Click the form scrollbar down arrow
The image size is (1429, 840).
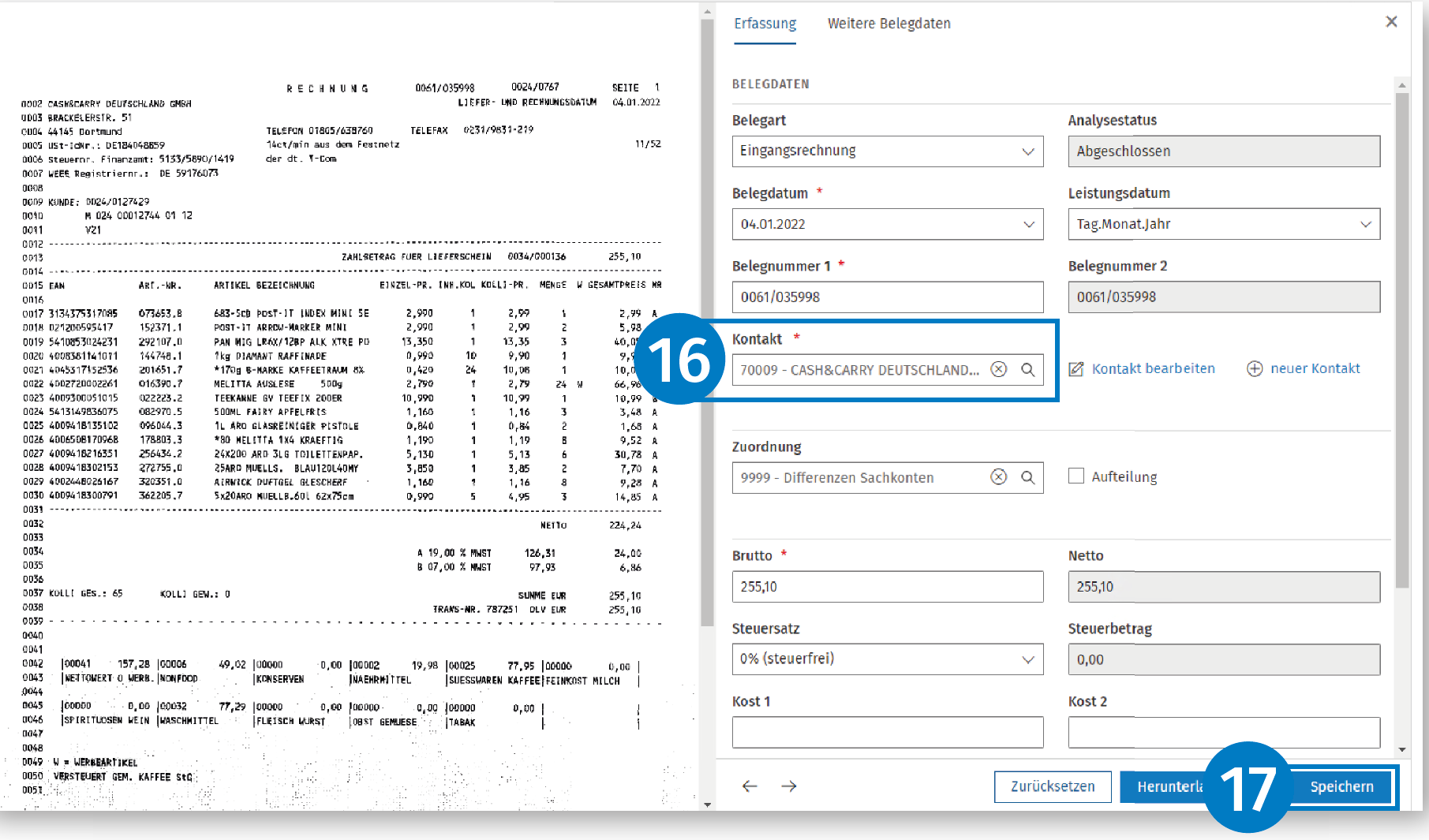(x=1402, y=749)
